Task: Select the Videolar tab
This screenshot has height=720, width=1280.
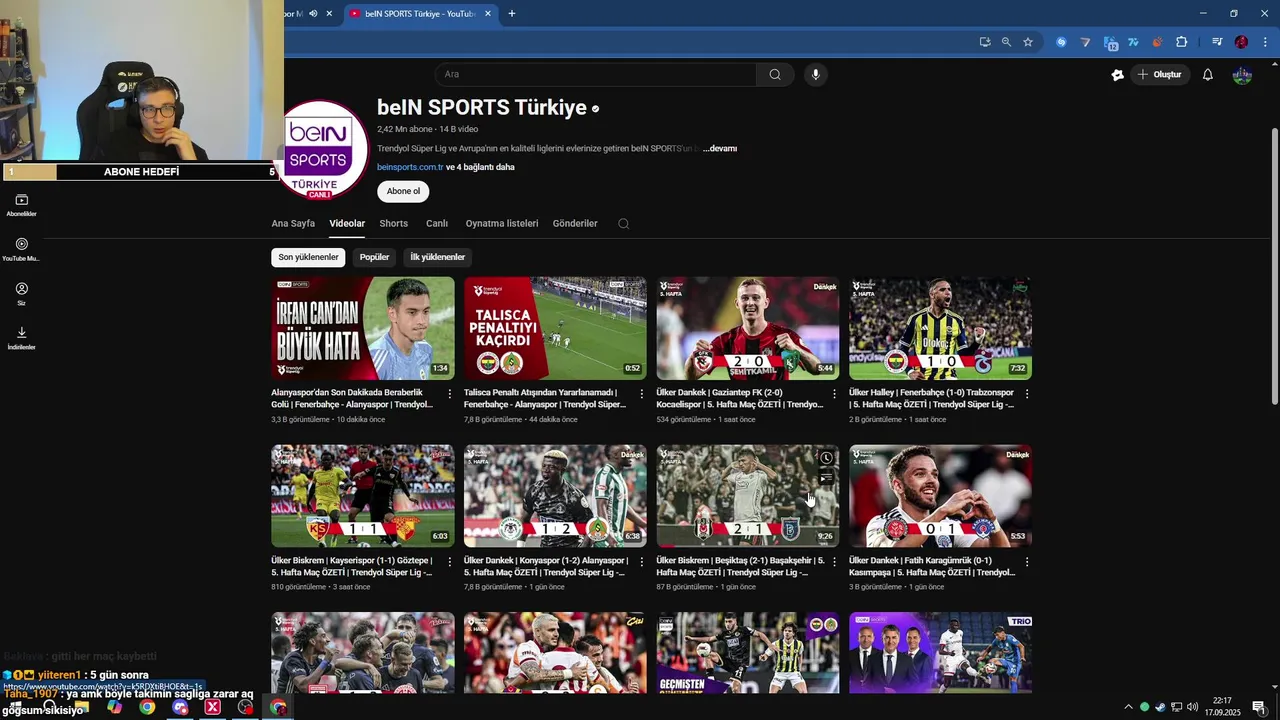Action: 347,224
